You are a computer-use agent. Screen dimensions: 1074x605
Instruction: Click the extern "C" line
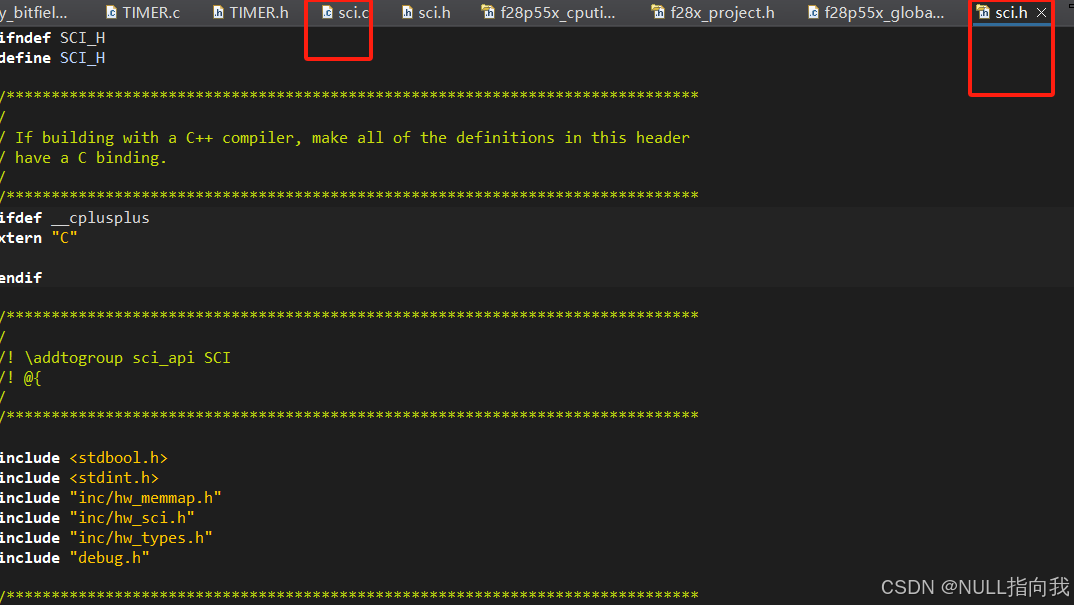point(39,238)
